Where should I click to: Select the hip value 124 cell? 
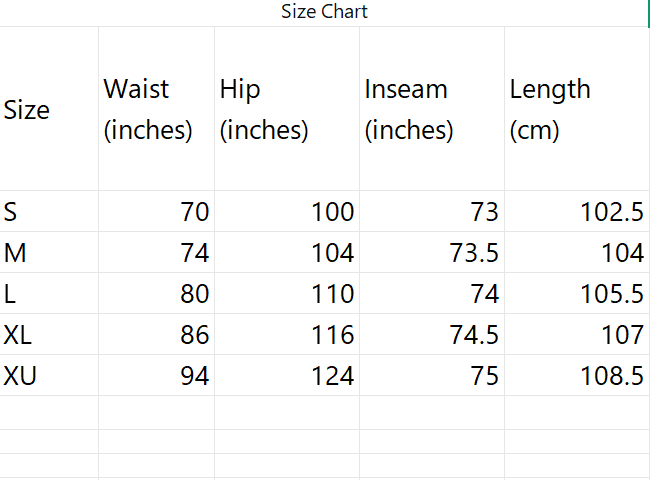tap(287, 376)
